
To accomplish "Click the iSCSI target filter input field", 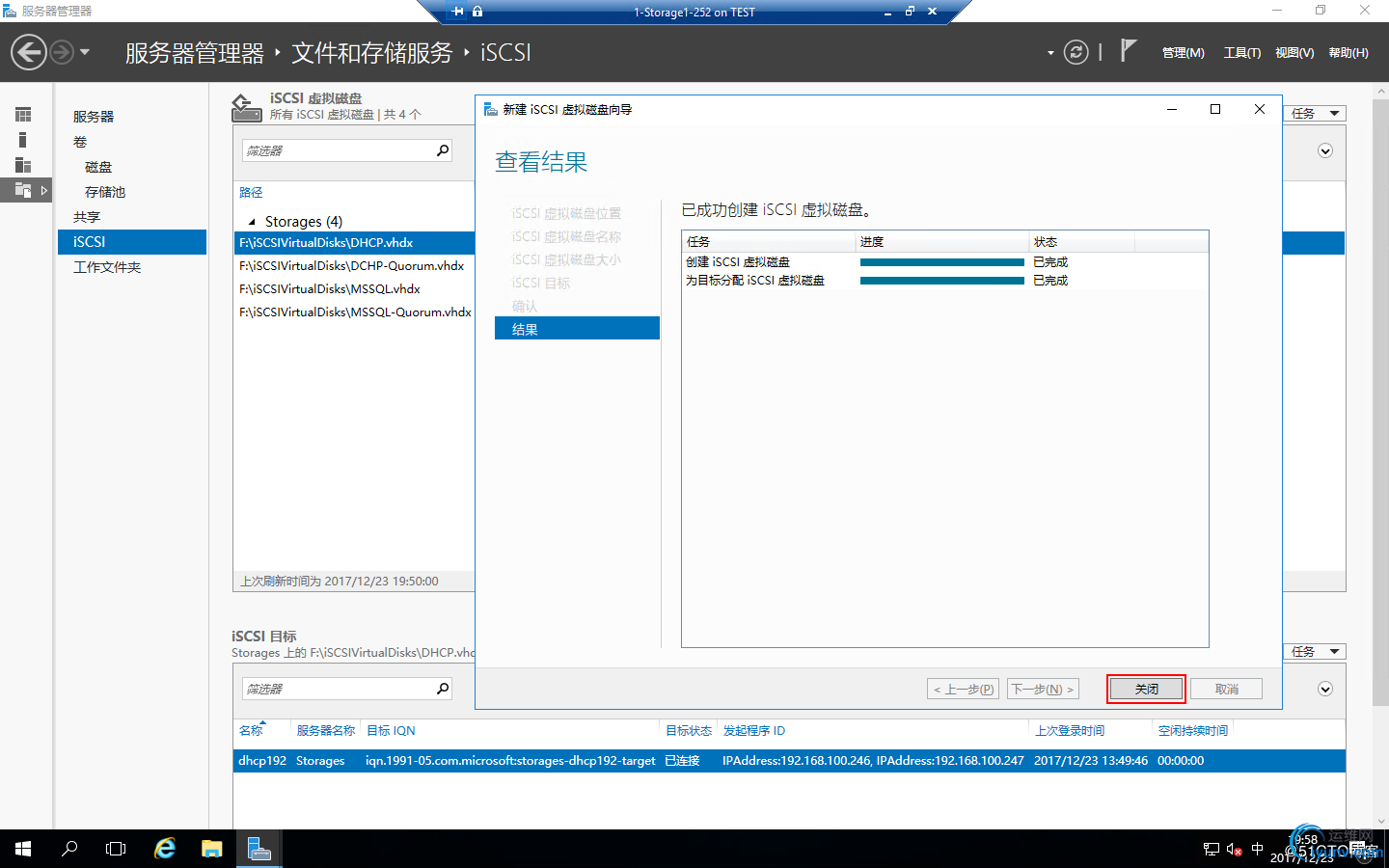I will coord(338,689).
